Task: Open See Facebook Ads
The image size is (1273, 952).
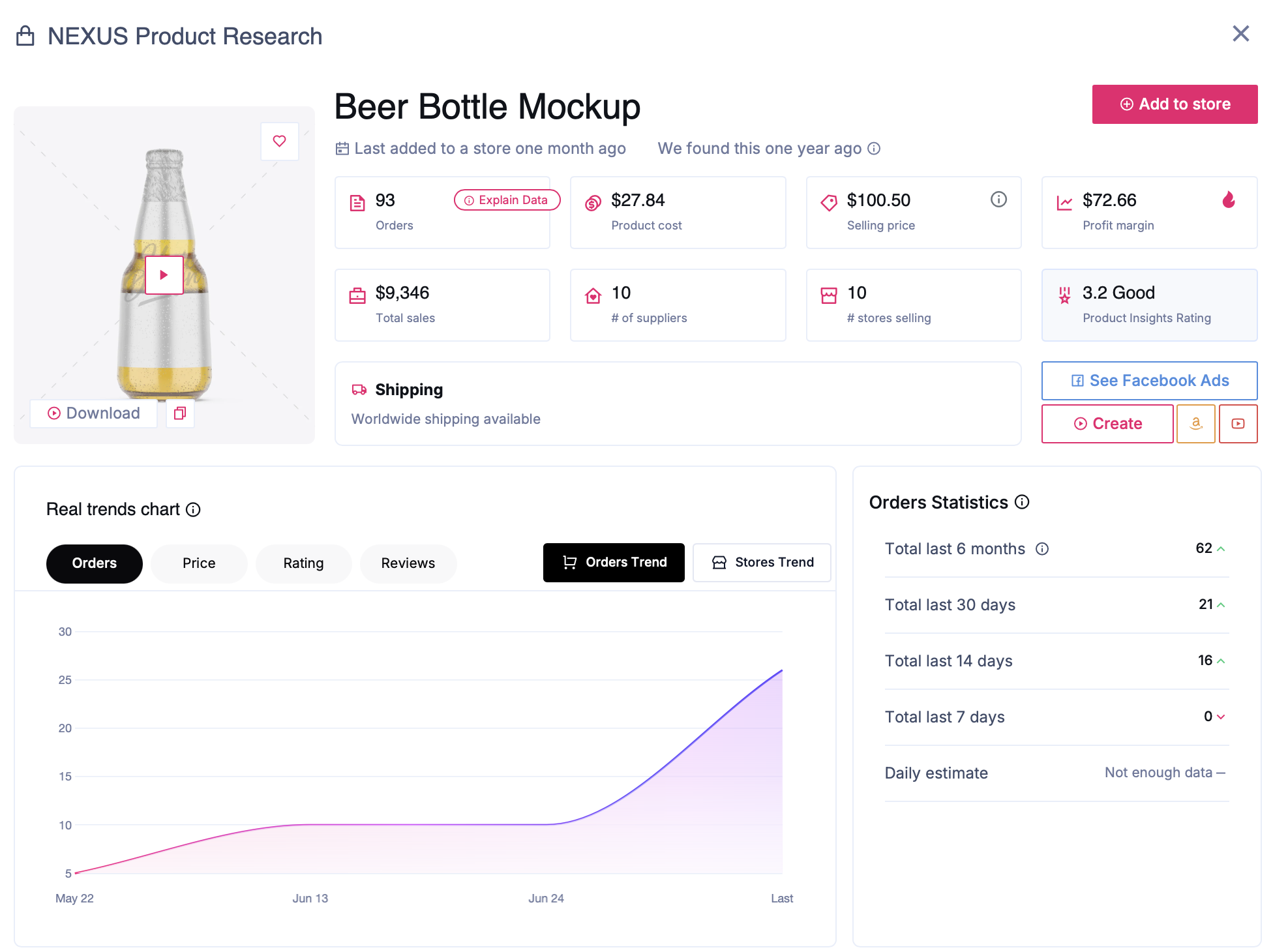Action: (1149, 381)
